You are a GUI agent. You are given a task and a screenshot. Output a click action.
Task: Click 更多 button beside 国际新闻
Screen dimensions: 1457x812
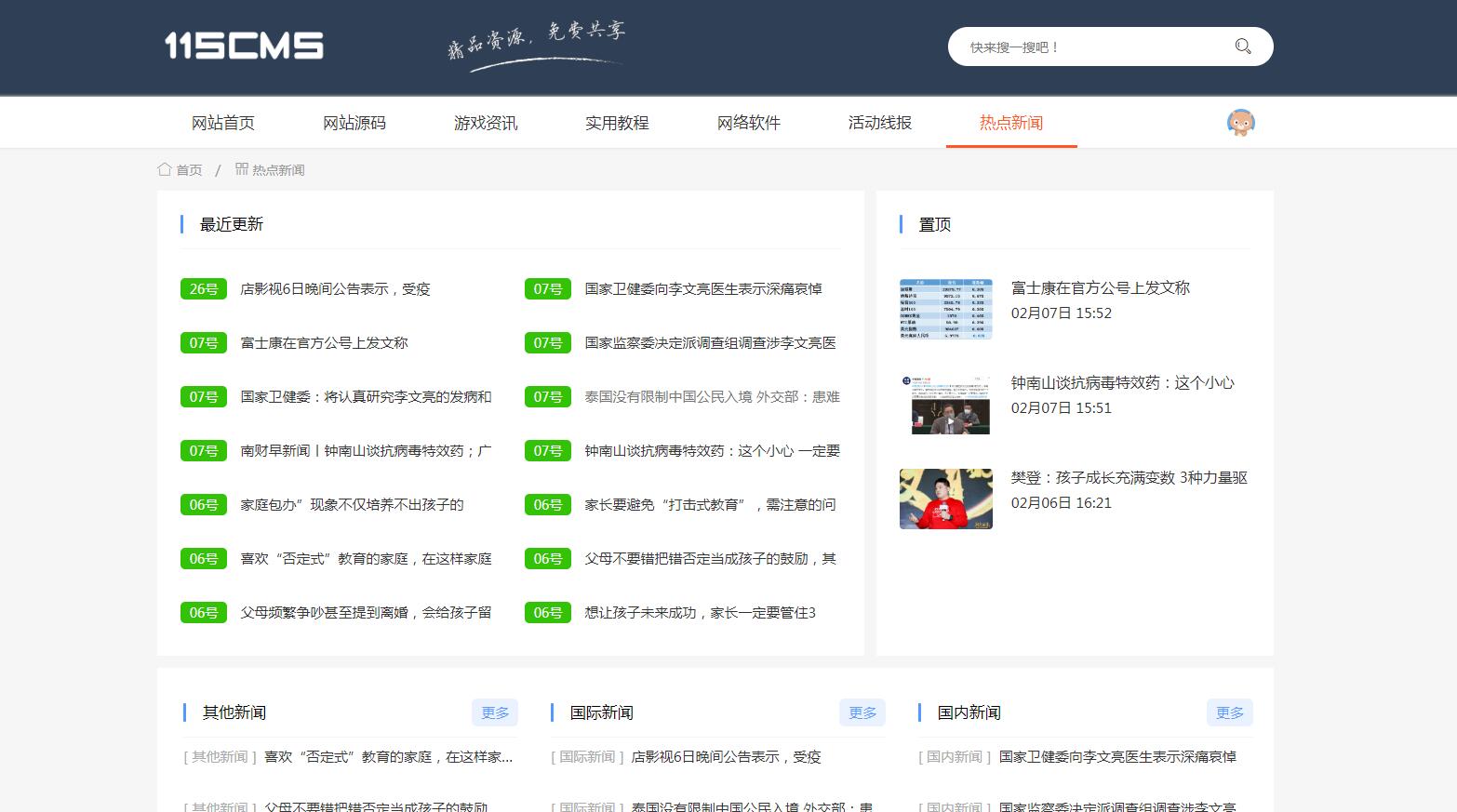pyautogui.click(x=862, y=712)
